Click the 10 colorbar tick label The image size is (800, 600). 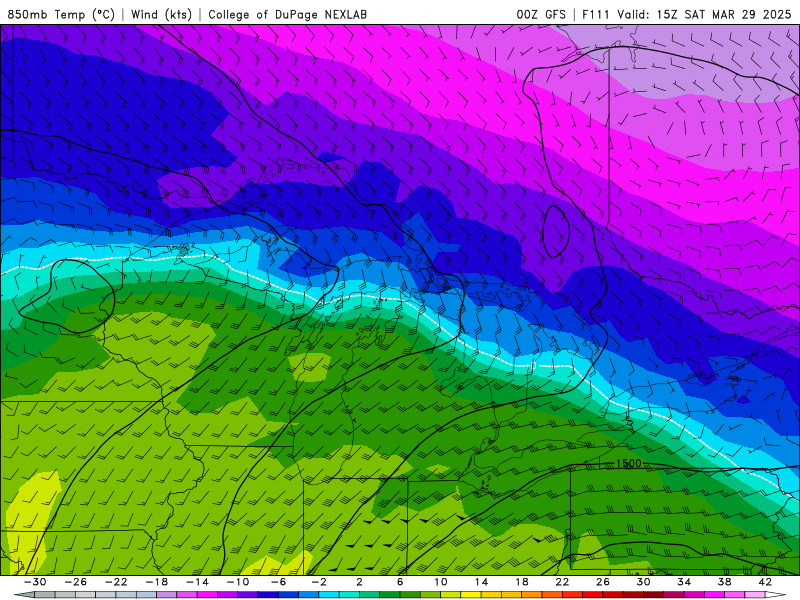(x=441, y=582)
